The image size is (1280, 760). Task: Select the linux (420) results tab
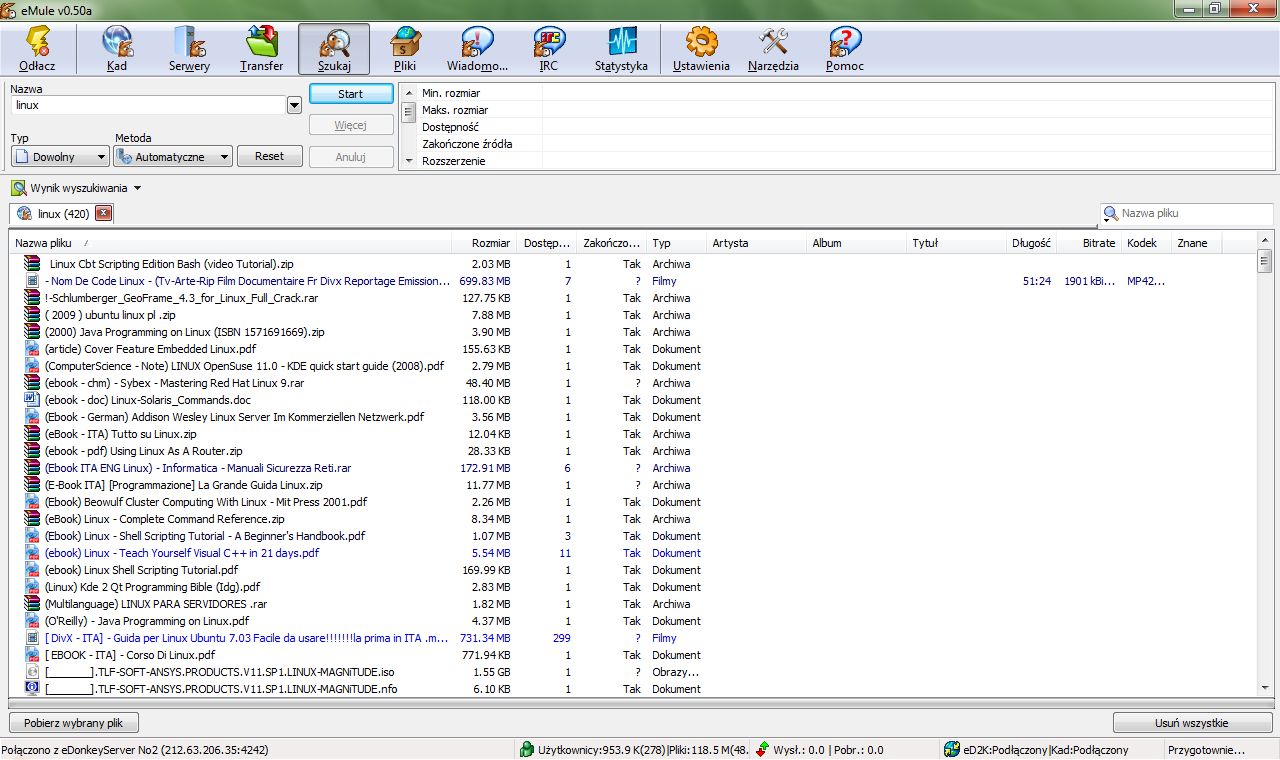pos(64,213)
